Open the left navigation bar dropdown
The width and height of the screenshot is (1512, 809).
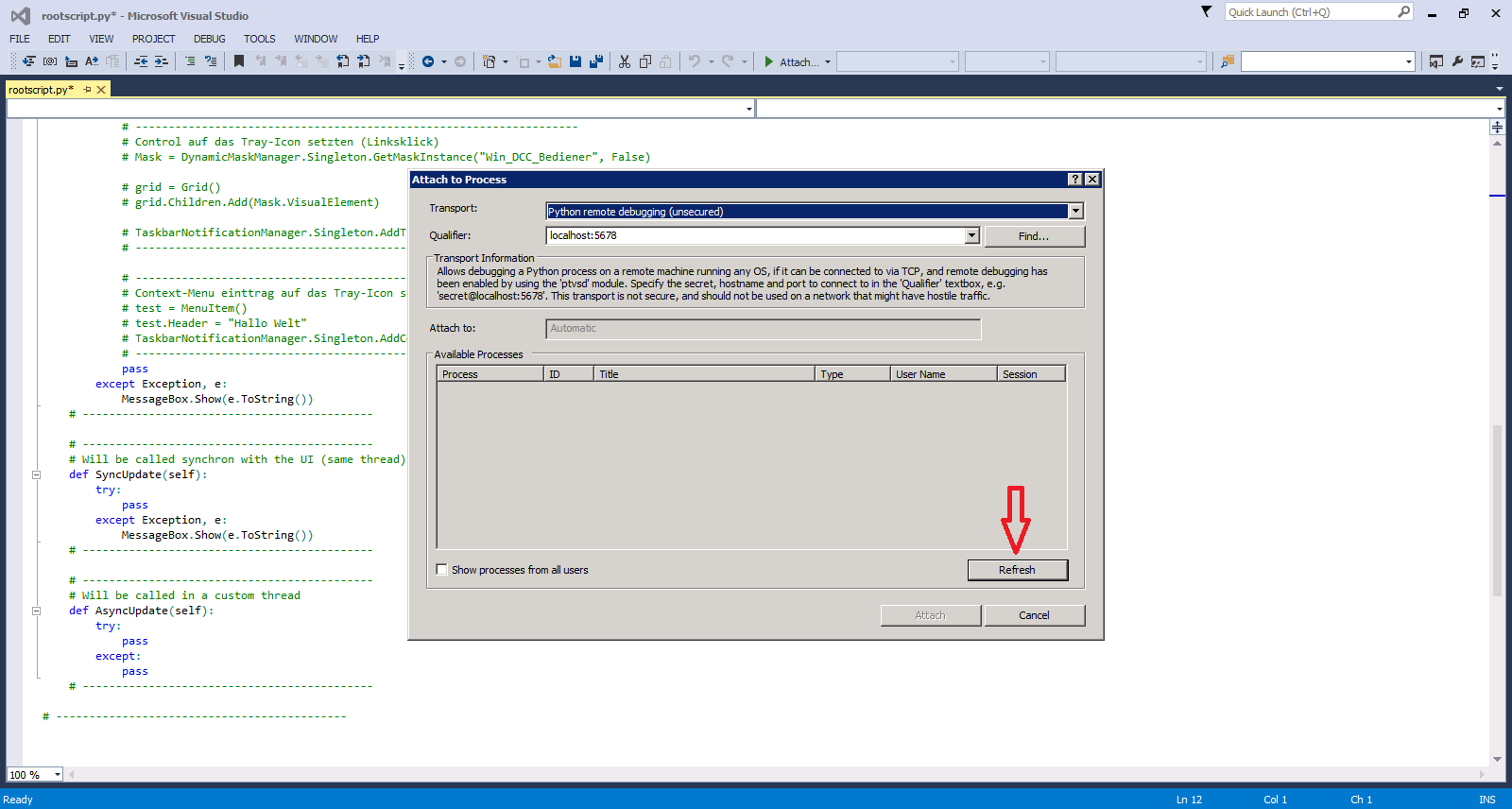pos(749,109)
